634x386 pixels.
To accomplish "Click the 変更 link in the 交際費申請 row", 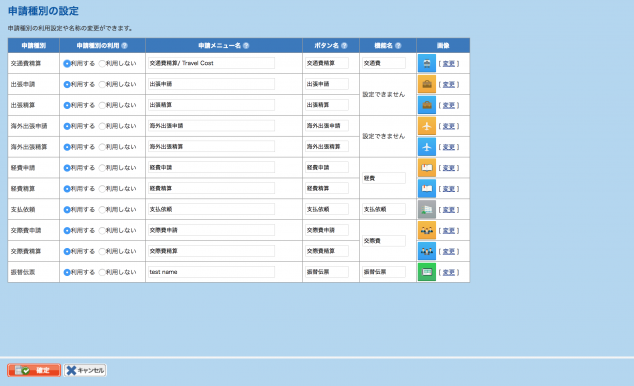I will 448,231.
